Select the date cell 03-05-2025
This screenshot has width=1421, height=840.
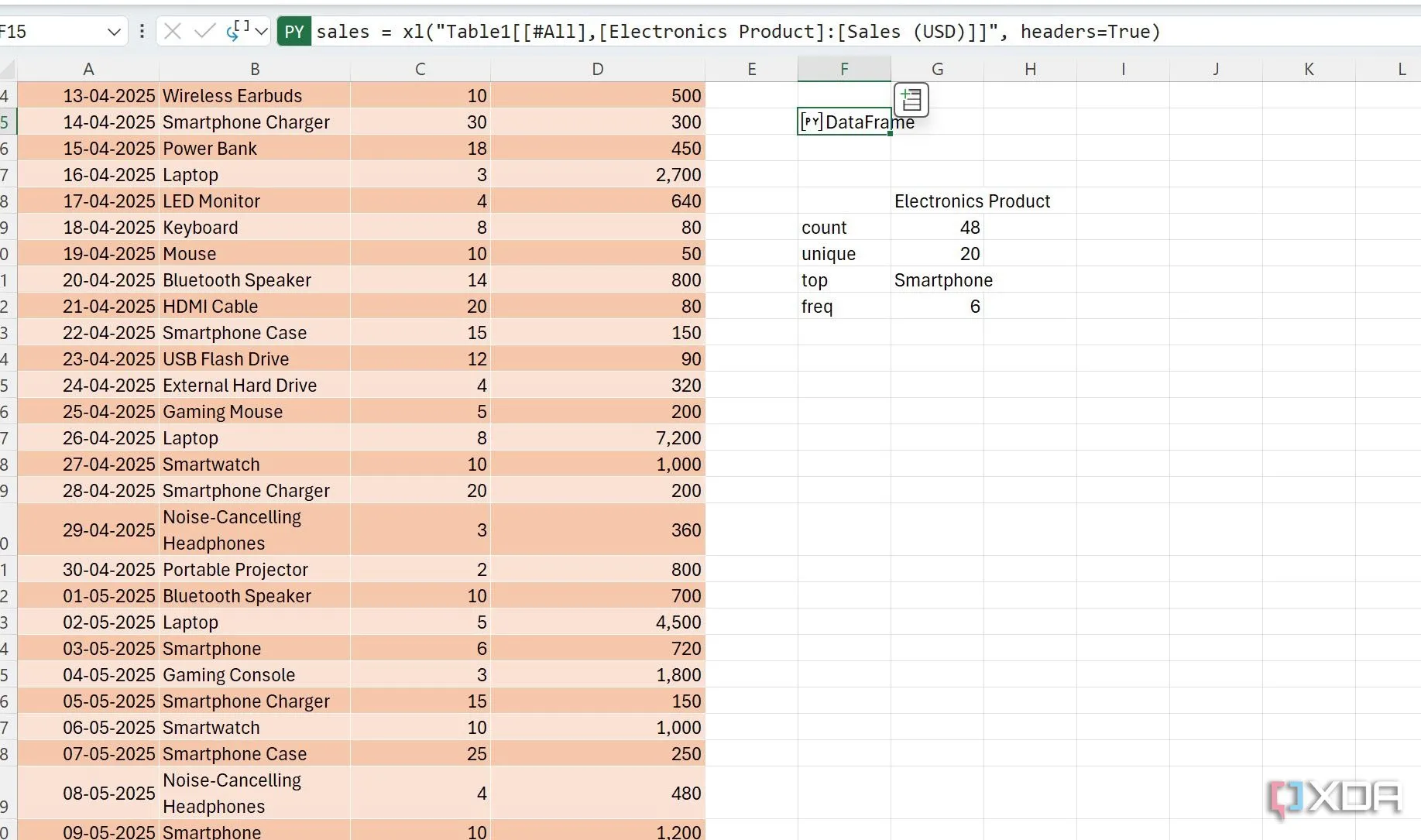88,649
